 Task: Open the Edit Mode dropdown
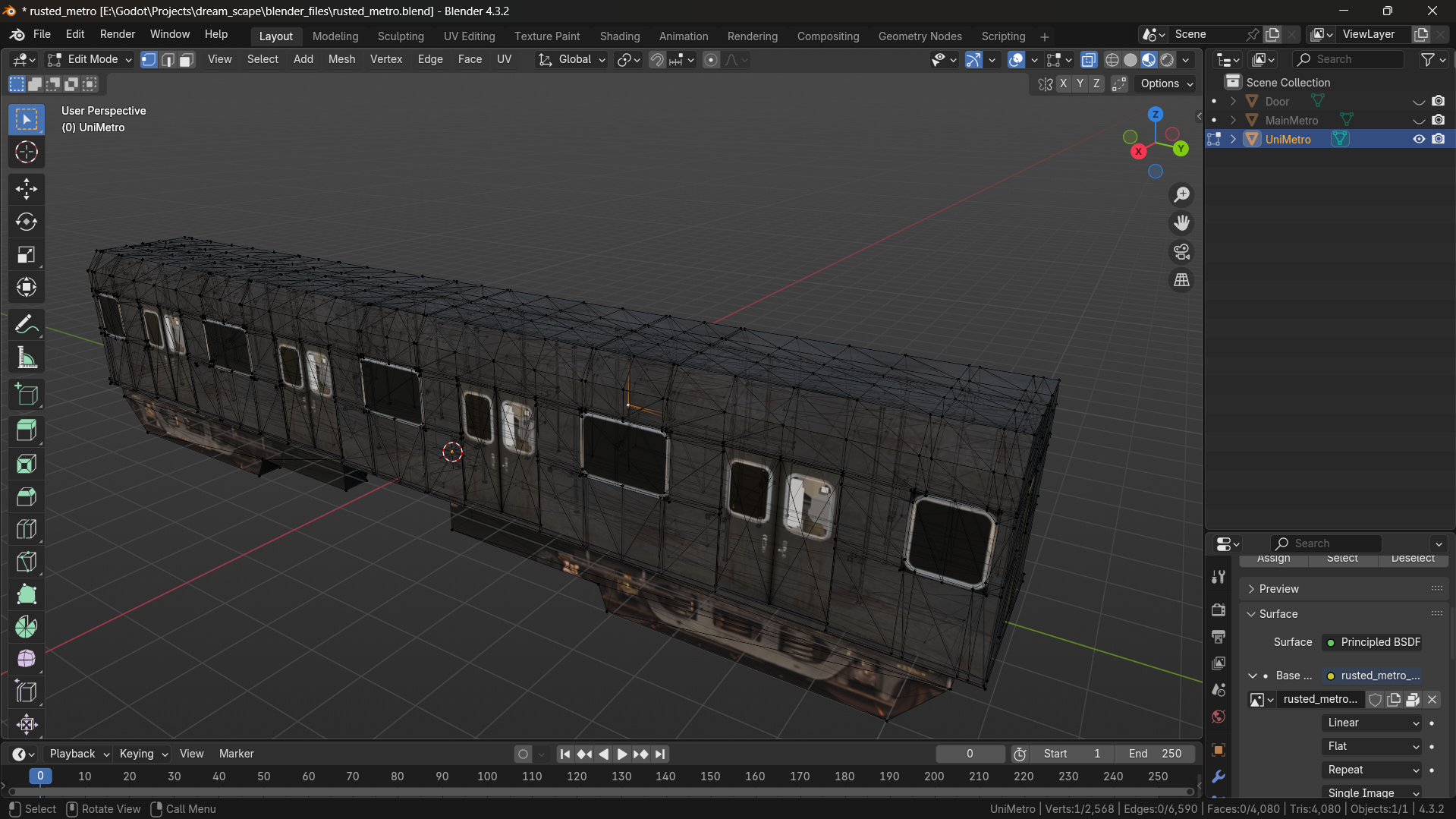(90, 59)
